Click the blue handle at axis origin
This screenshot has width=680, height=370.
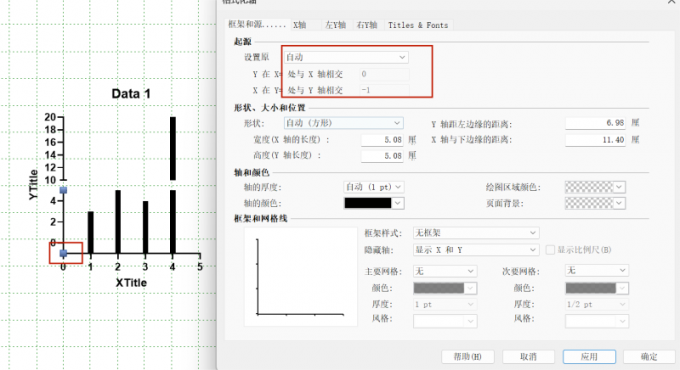tap(63, 253)
